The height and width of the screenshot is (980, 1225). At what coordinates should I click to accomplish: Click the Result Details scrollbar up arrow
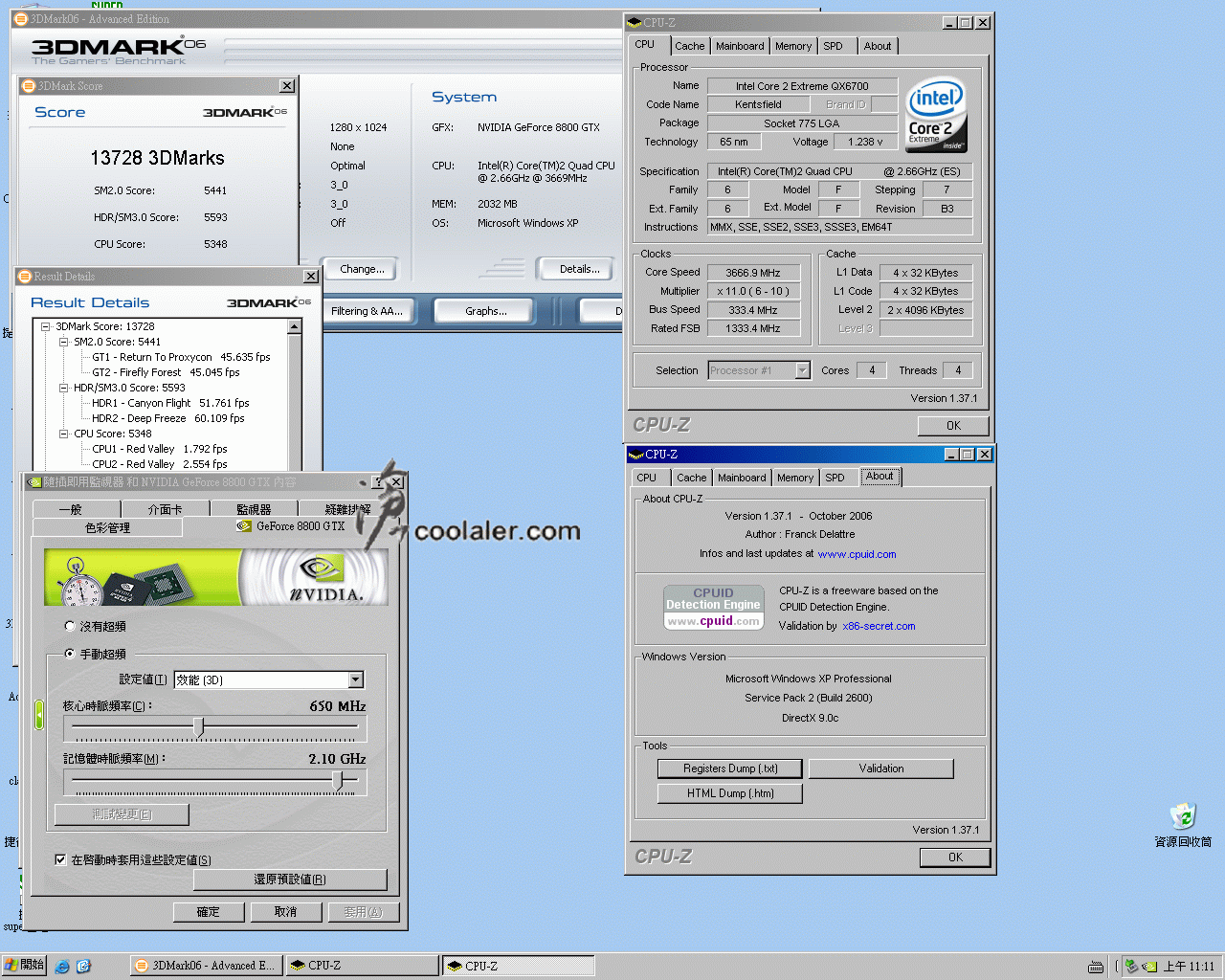point(295,327)
